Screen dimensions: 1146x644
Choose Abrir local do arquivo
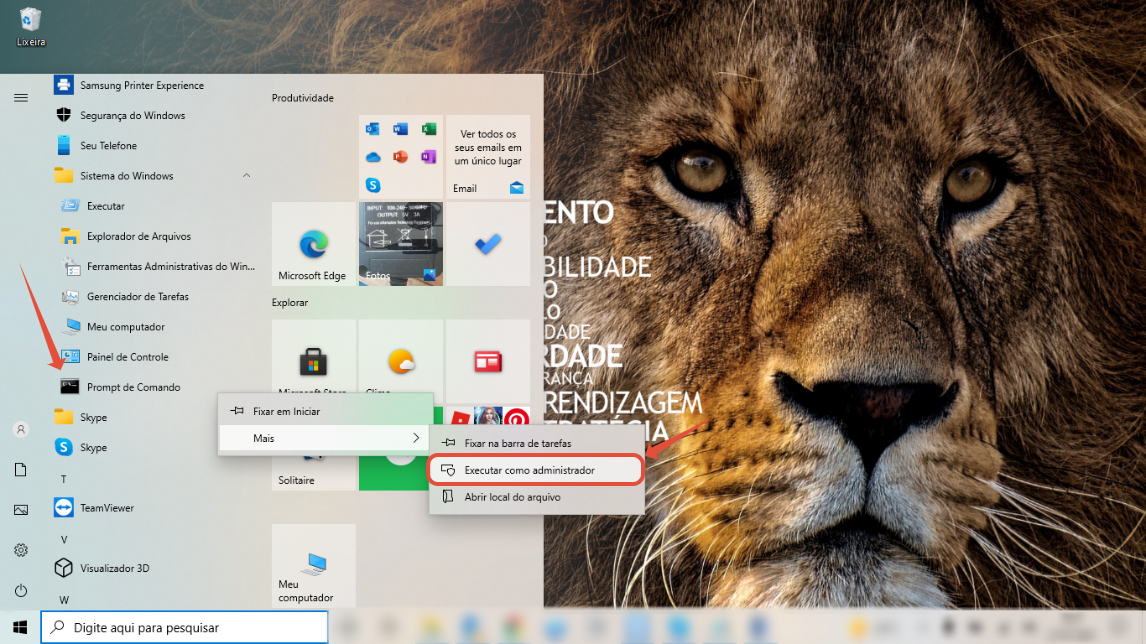pyautogui.click(x=536, y=497)
